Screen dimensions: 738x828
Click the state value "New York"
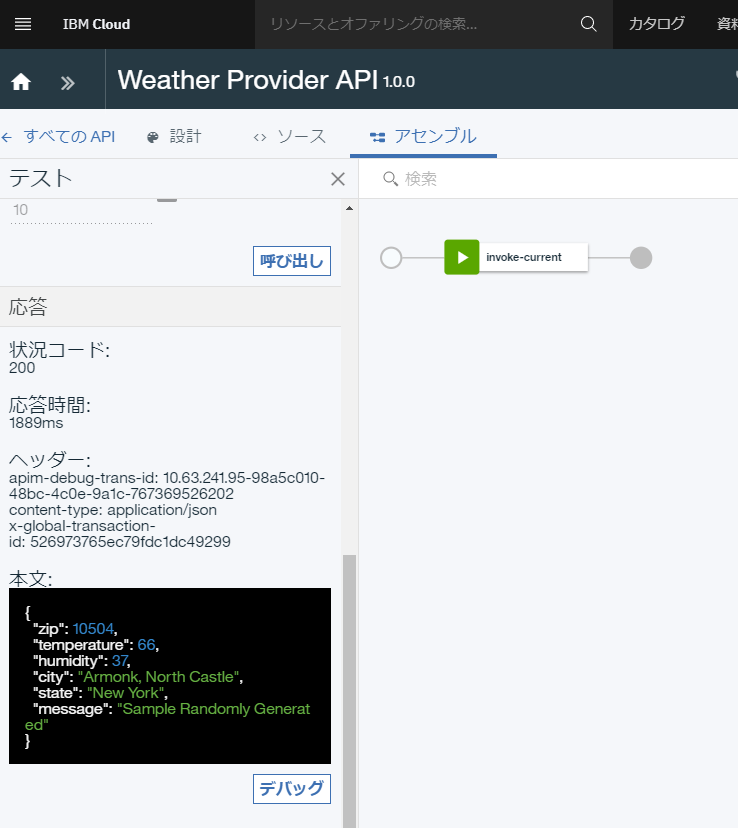[x=126, y=693]
